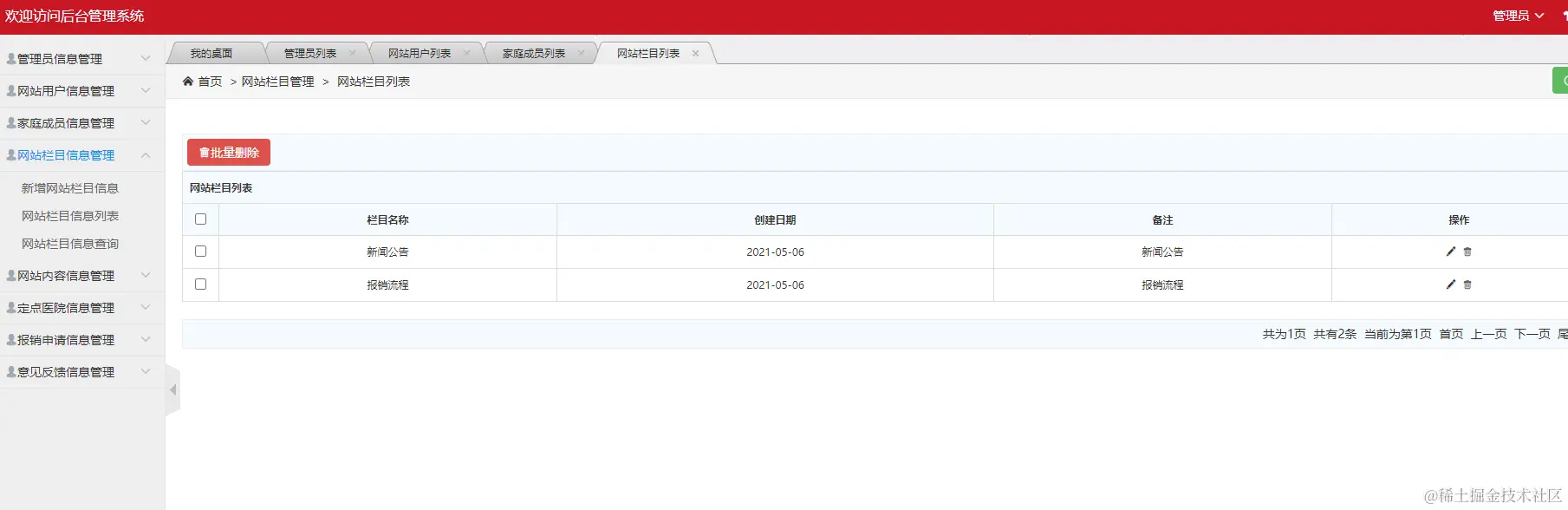Switch to 我的桌面 tab

[x=211, y=53]
